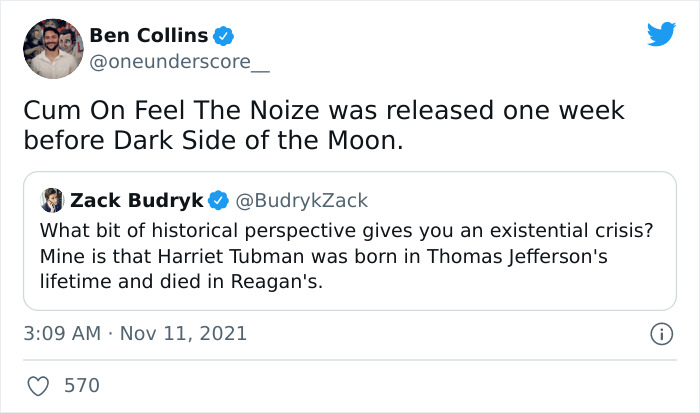Open Zack Budryk's small avatar
700x413 pixels.
coord(51,200)
